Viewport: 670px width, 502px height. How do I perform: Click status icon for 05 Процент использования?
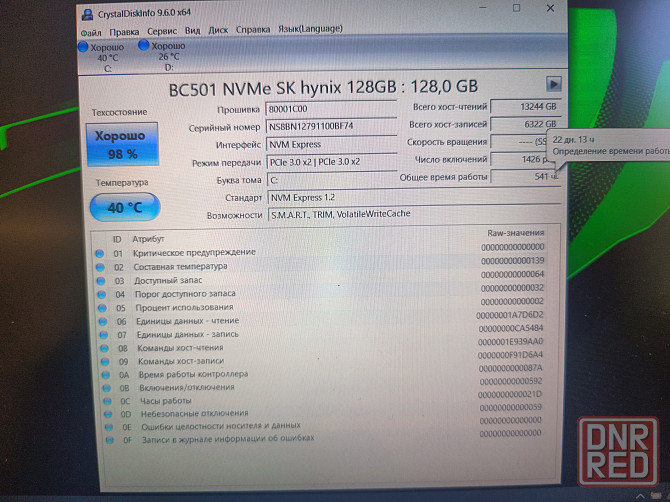click(x=102, y=308)
